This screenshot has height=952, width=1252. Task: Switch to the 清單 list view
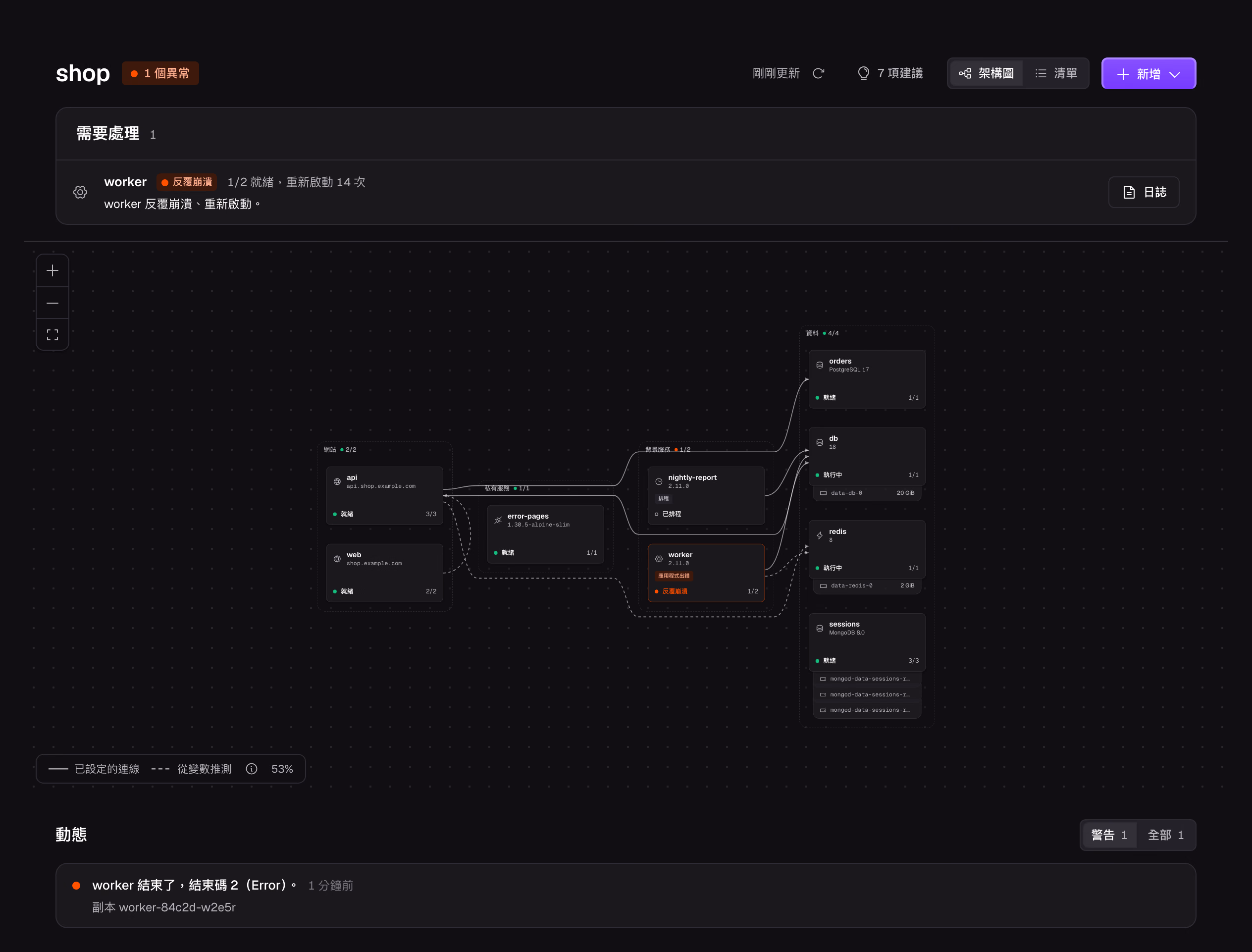coord(1056,74)
